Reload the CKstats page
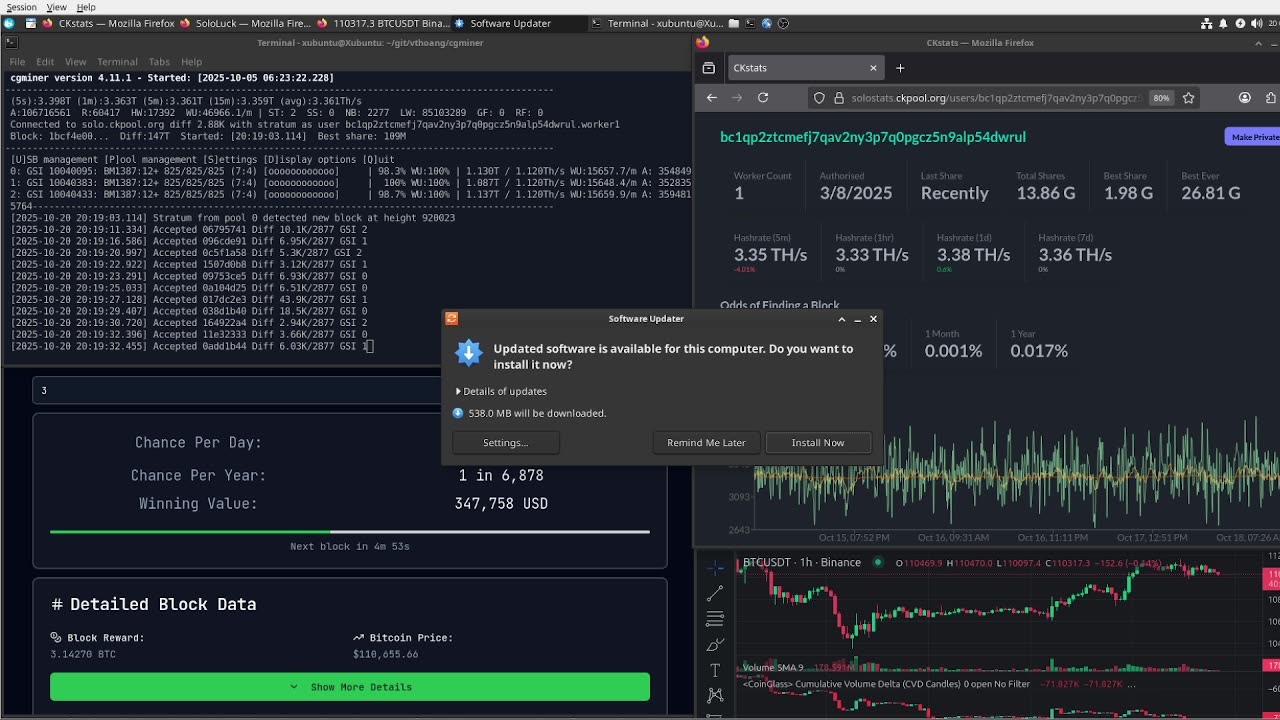 (x=763, y=98)
